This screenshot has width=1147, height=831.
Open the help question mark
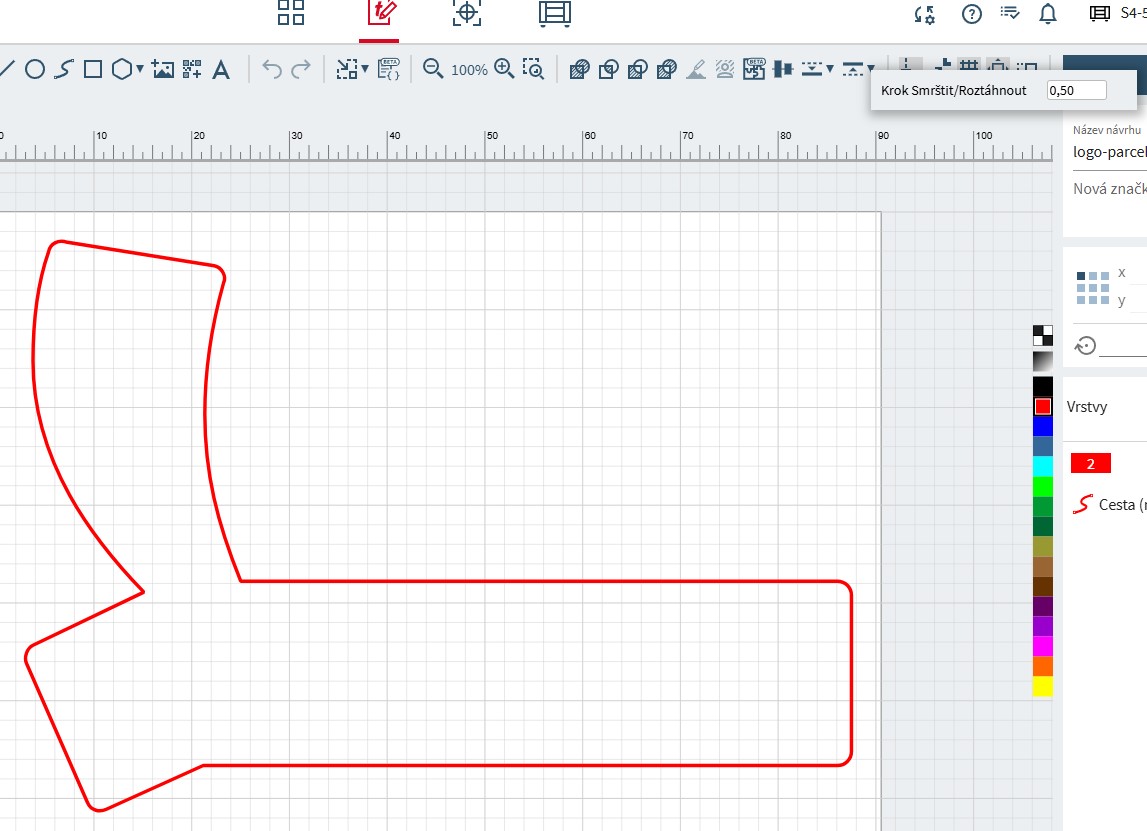(972, 13)
